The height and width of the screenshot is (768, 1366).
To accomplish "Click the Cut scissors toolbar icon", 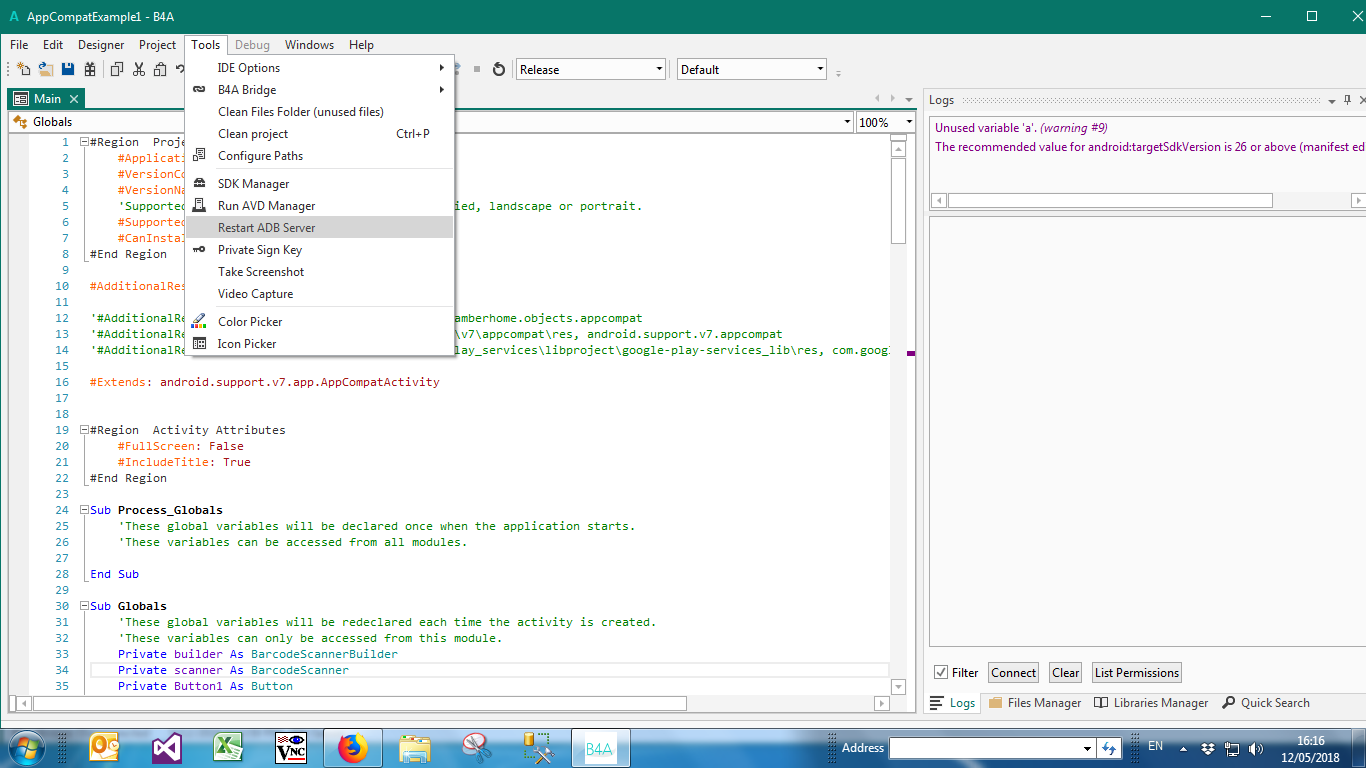I will (138, 69).
